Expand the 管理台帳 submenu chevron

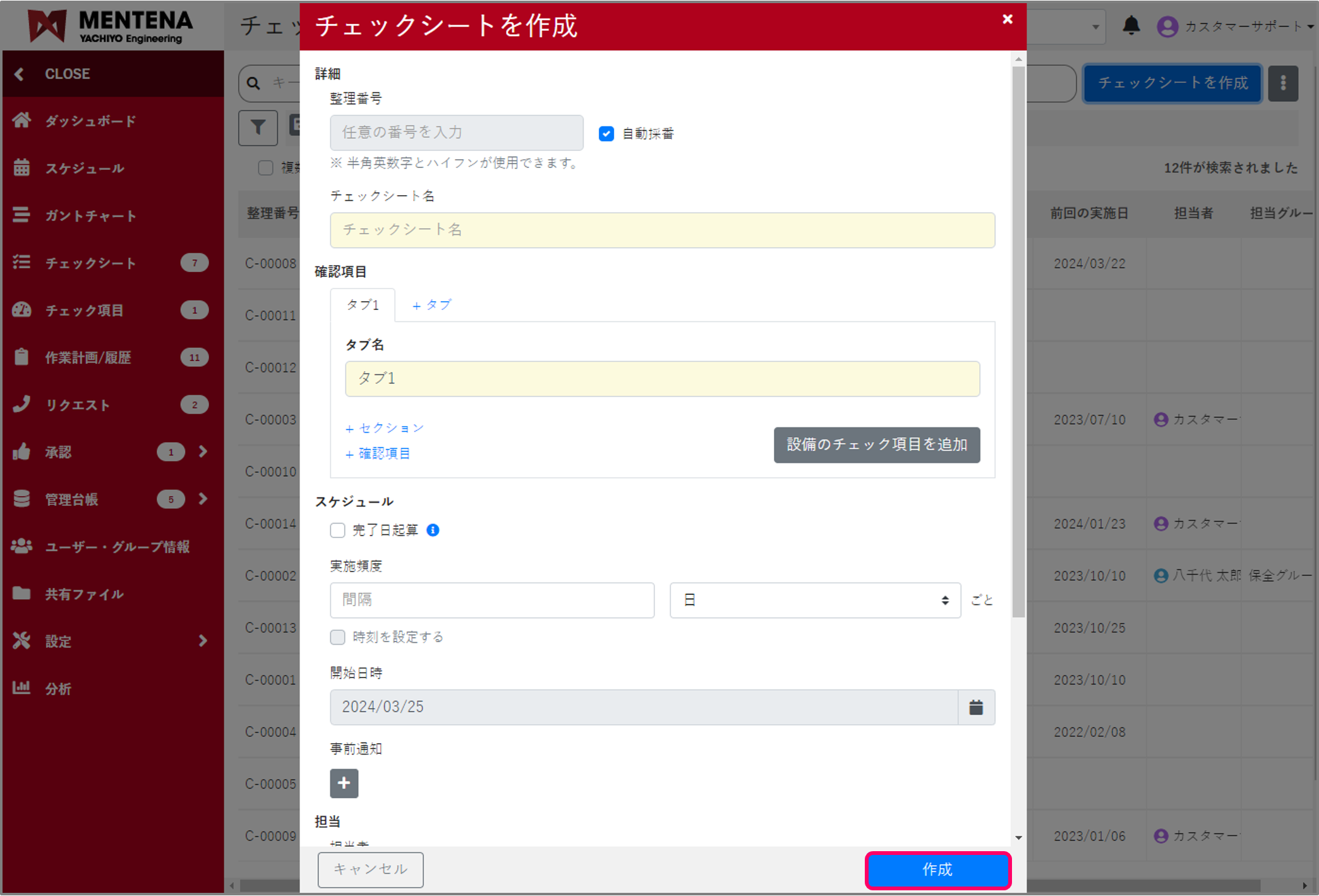click(x=203, y=499)
